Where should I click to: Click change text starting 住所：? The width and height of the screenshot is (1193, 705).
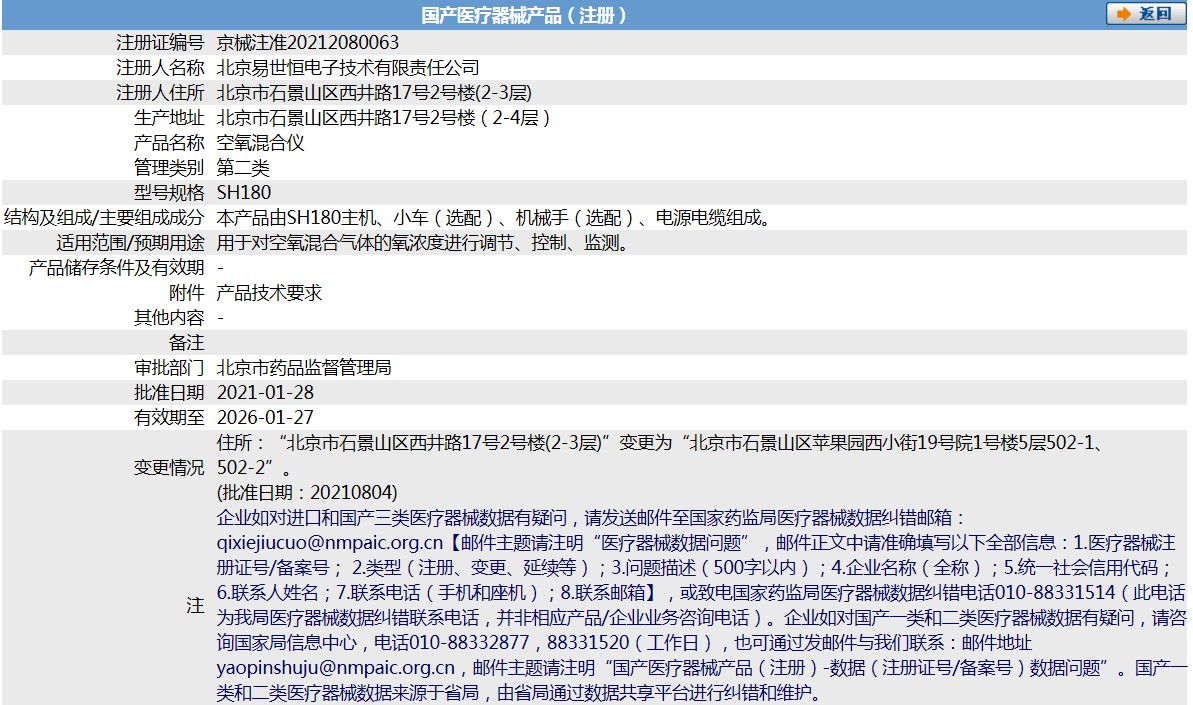pyautogui.click(x=661, y=455)
